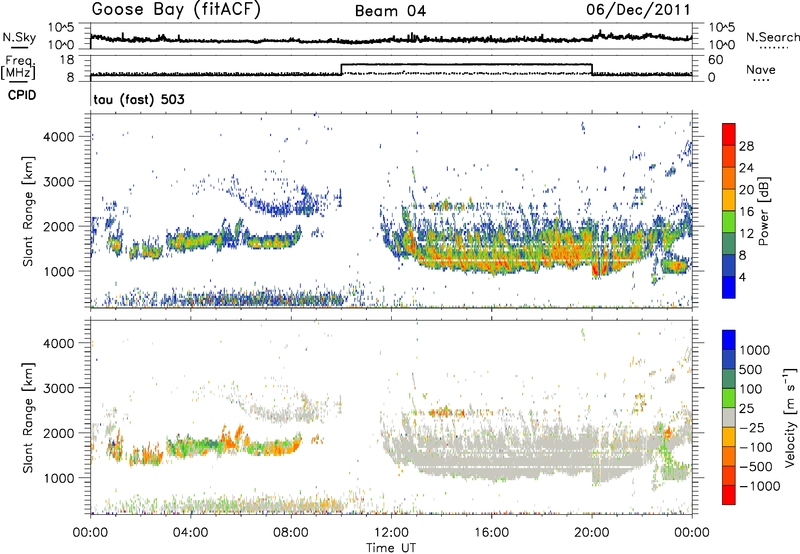Viewport: 800px width, 554px height.
Task: Click the '12:00' time tick label
Action: [391, 533]
